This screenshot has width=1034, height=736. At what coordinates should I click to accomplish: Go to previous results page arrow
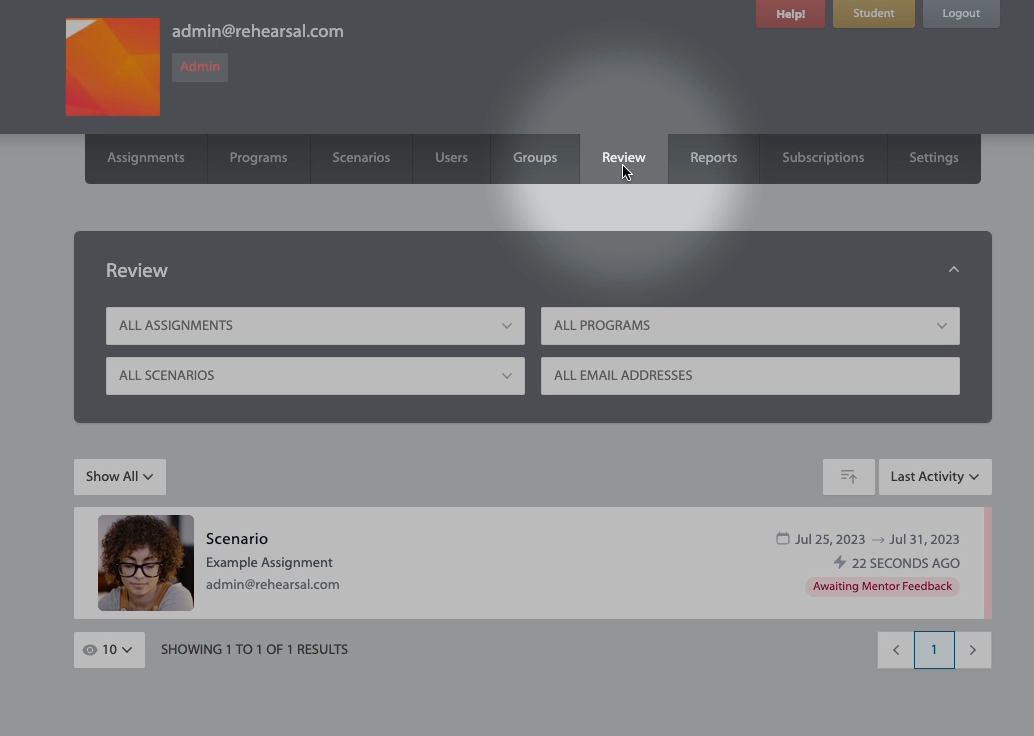point(895,650)
